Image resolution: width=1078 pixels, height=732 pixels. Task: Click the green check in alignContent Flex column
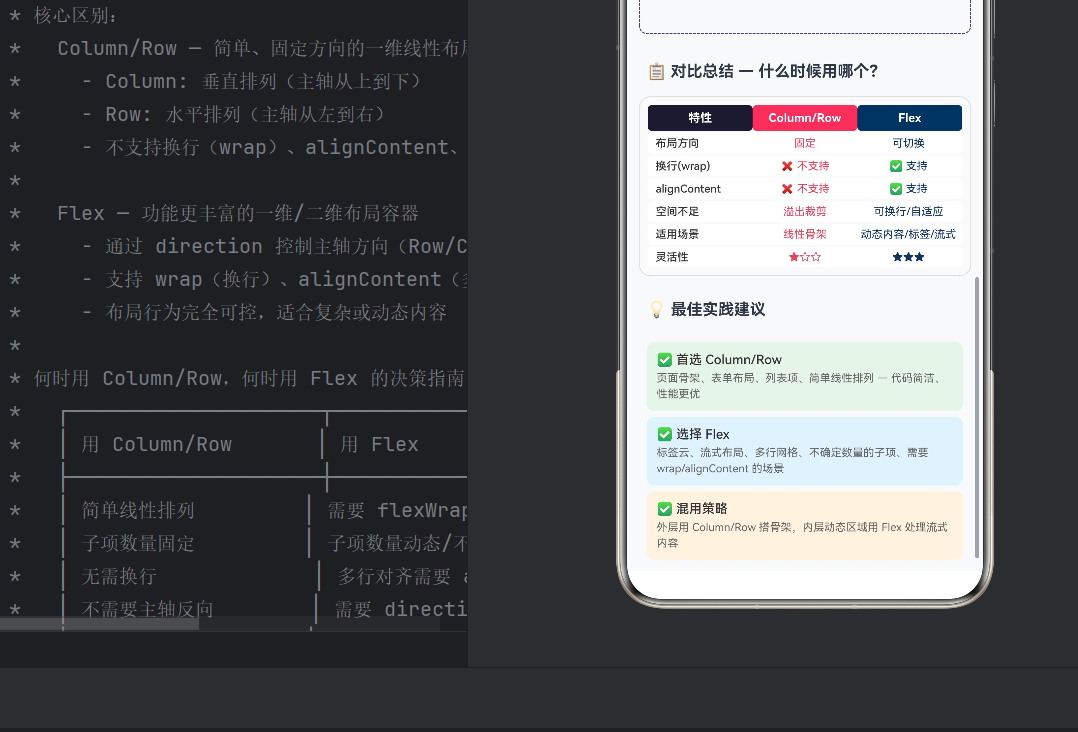[896, 188]
